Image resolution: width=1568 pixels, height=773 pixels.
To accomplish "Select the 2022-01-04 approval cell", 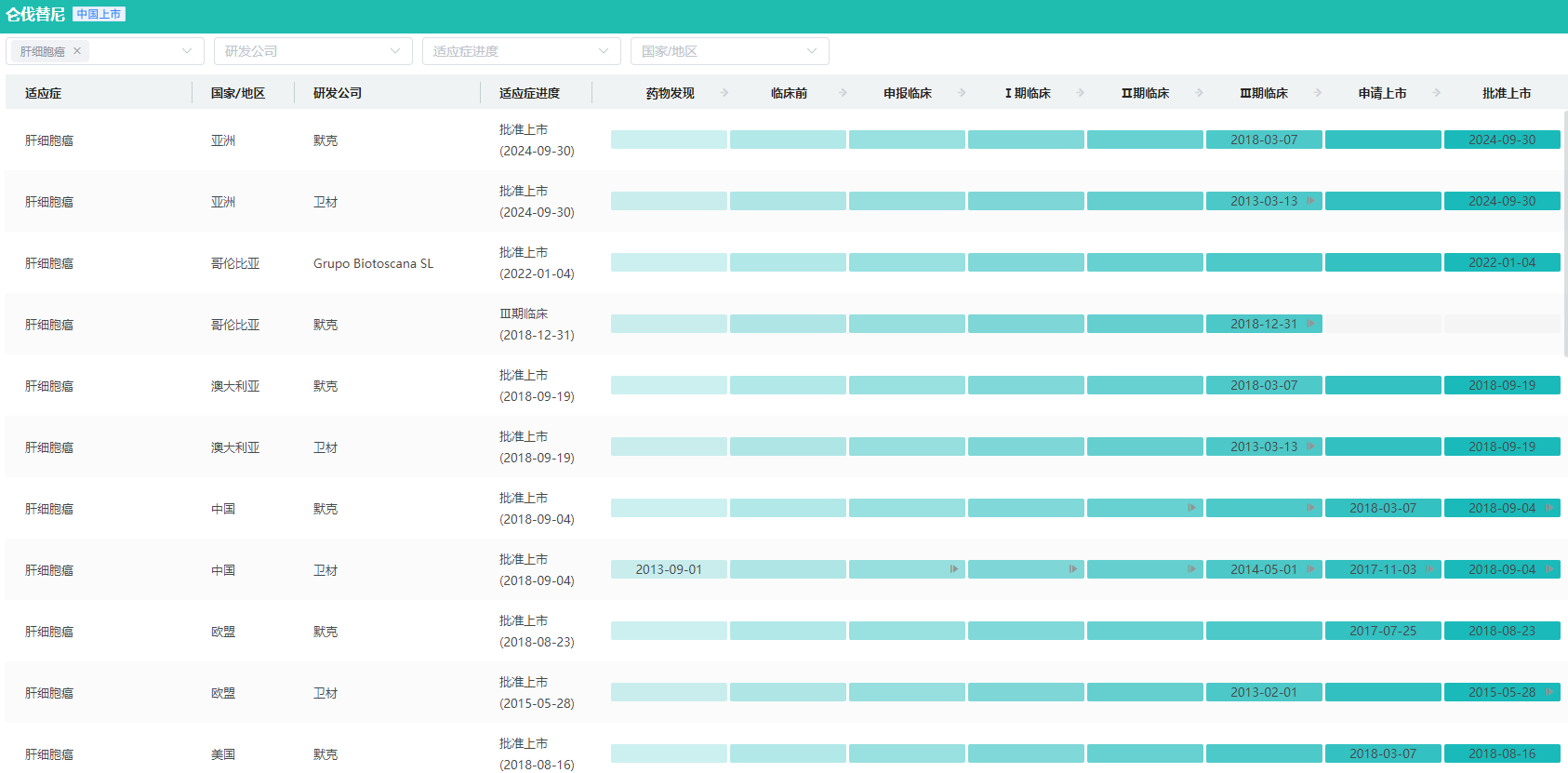I will click(1501, 262).
